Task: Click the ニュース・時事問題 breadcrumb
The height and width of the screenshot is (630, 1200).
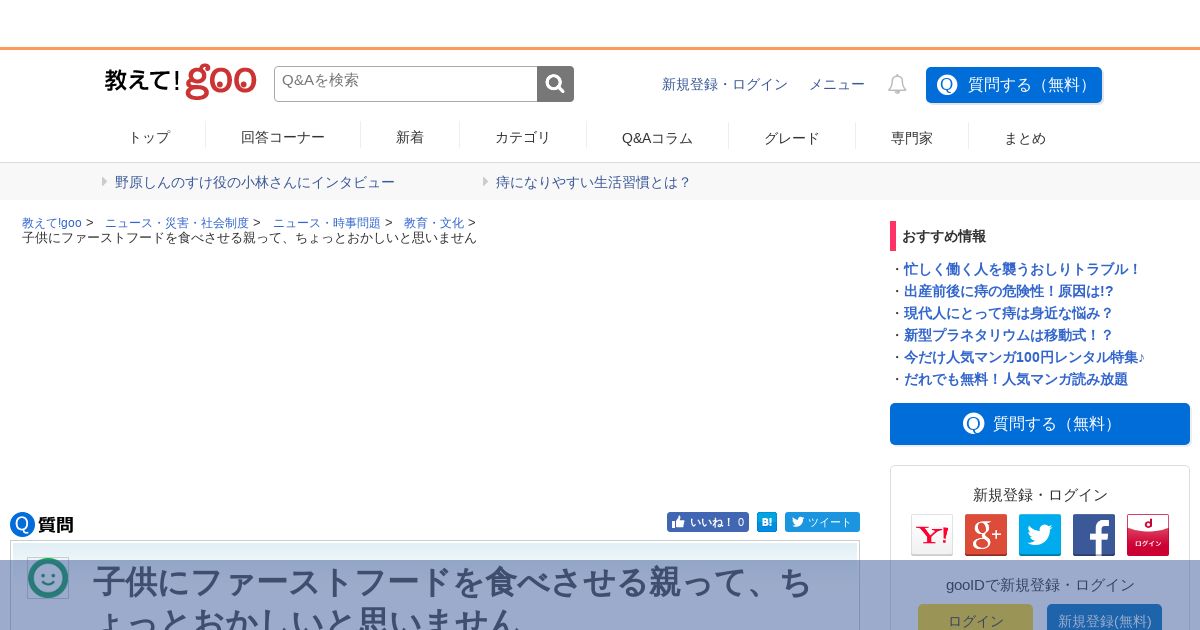Action: pyautogui.click(x=327, y=223)
